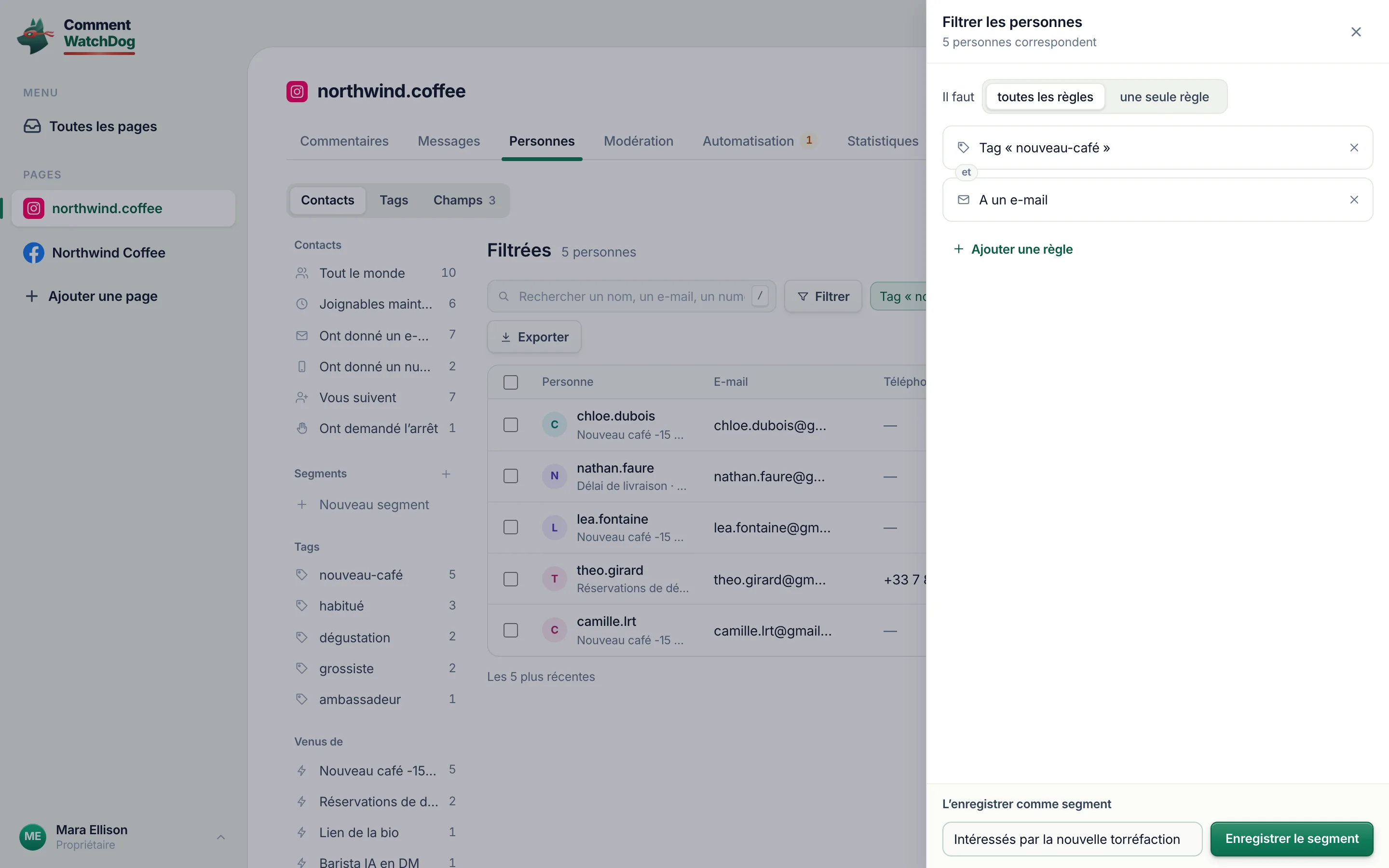The width and height of the screenshot is (1389, 868).
Task: Click the segment name input field
Action: (1072, 839)
